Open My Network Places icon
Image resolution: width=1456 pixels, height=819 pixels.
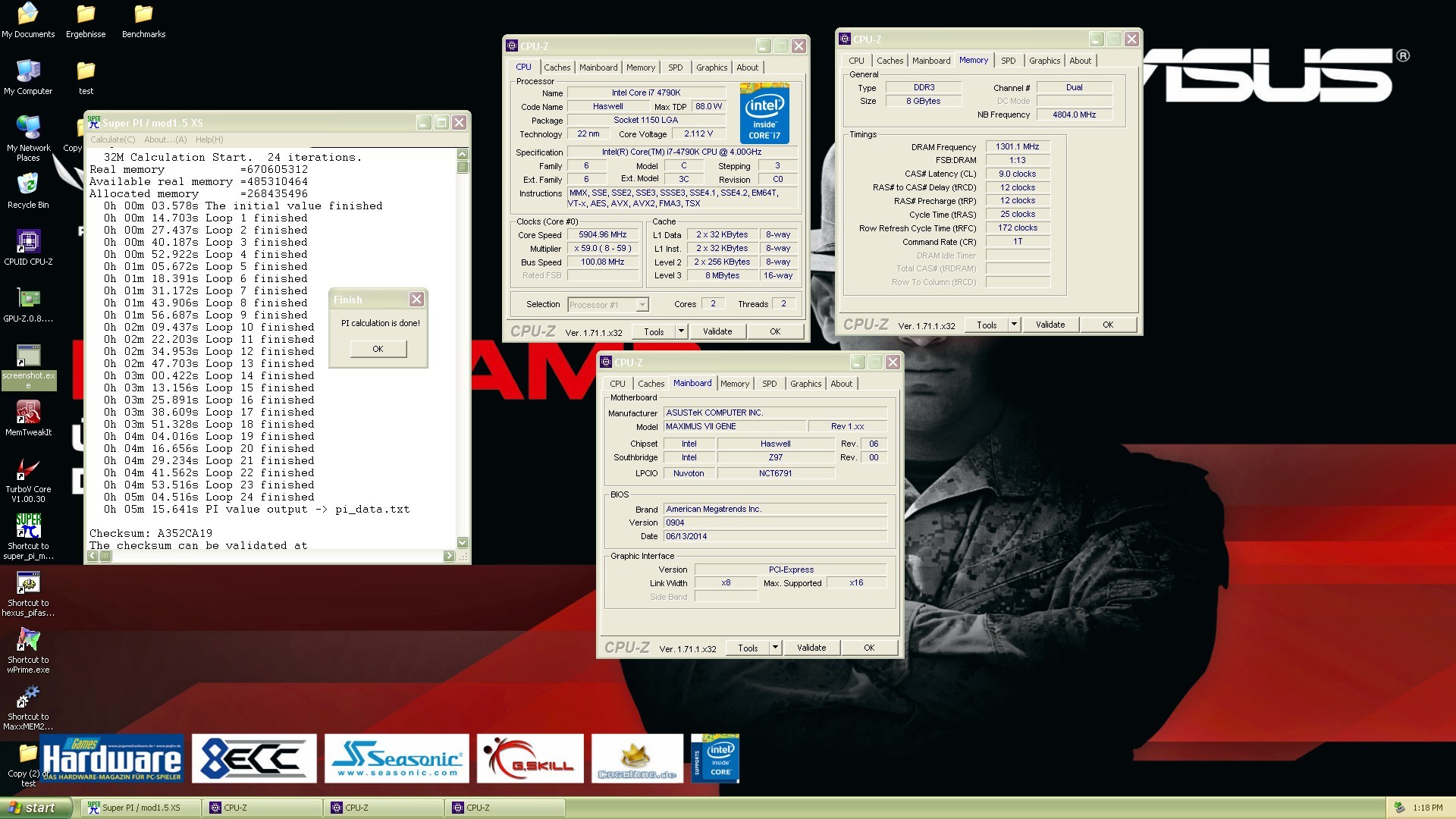click(x=28, y=140)
